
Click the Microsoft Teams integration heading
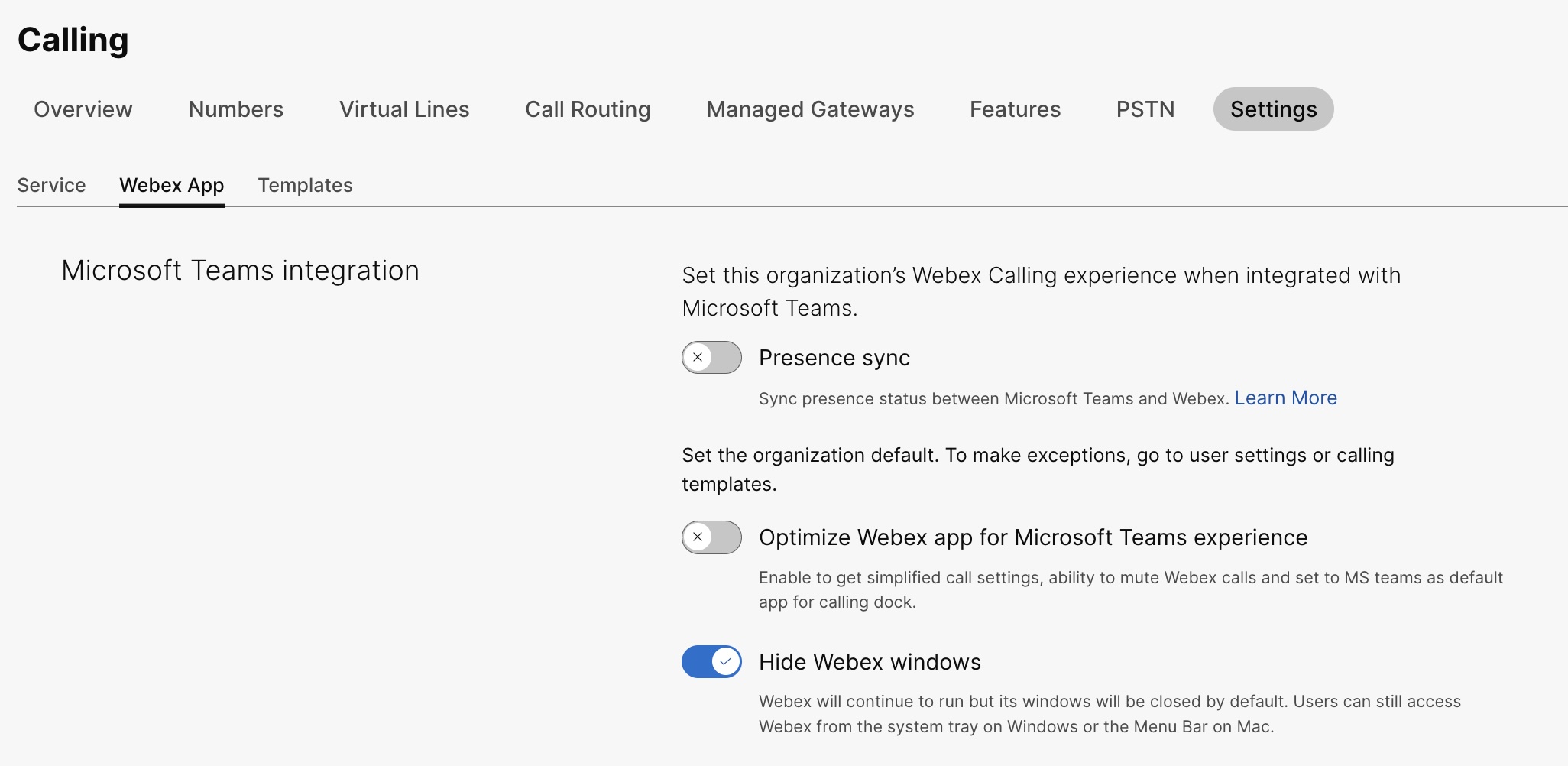[x=240, y=271]
